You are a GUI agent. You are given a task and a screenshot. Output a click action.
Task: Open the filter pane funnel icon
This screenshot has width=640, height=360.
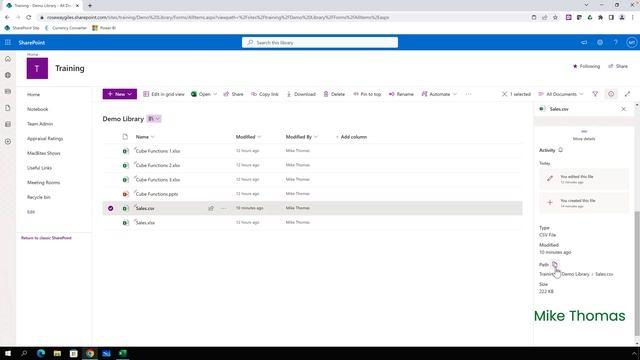point(595,94)
